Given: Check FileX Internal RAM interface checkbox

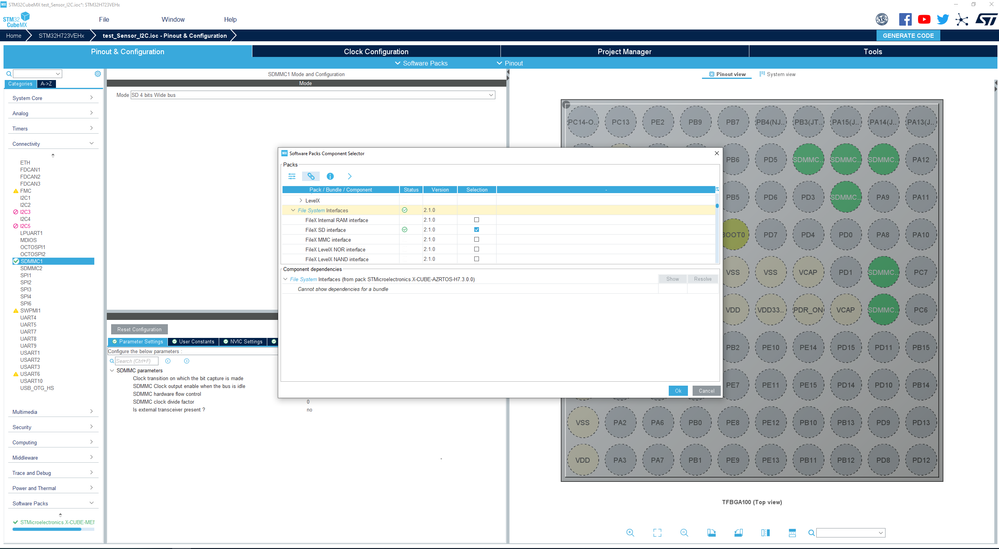Looking at the screenshot, I should point(476,220).
